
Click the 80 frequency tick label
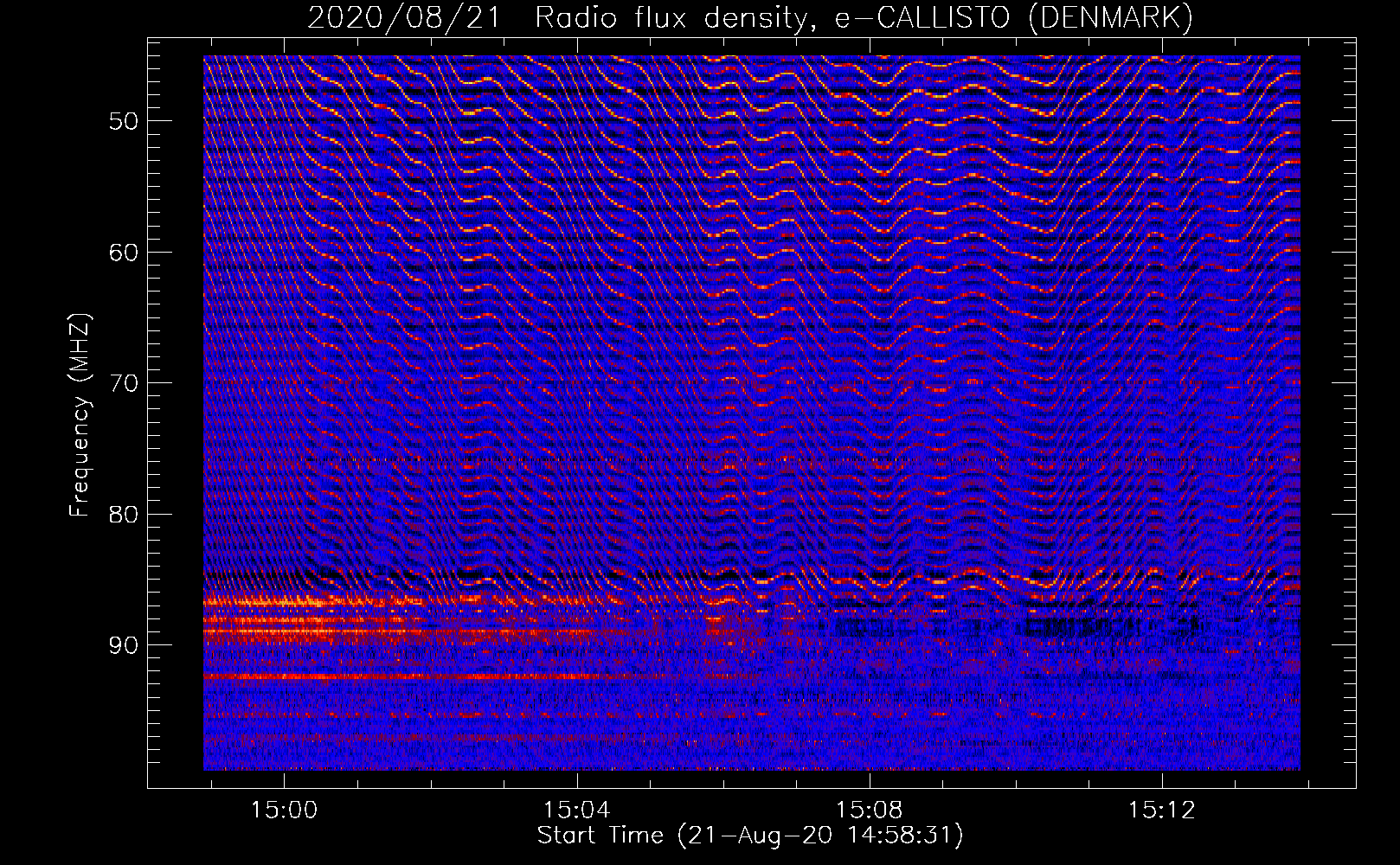tap(123, 514)
